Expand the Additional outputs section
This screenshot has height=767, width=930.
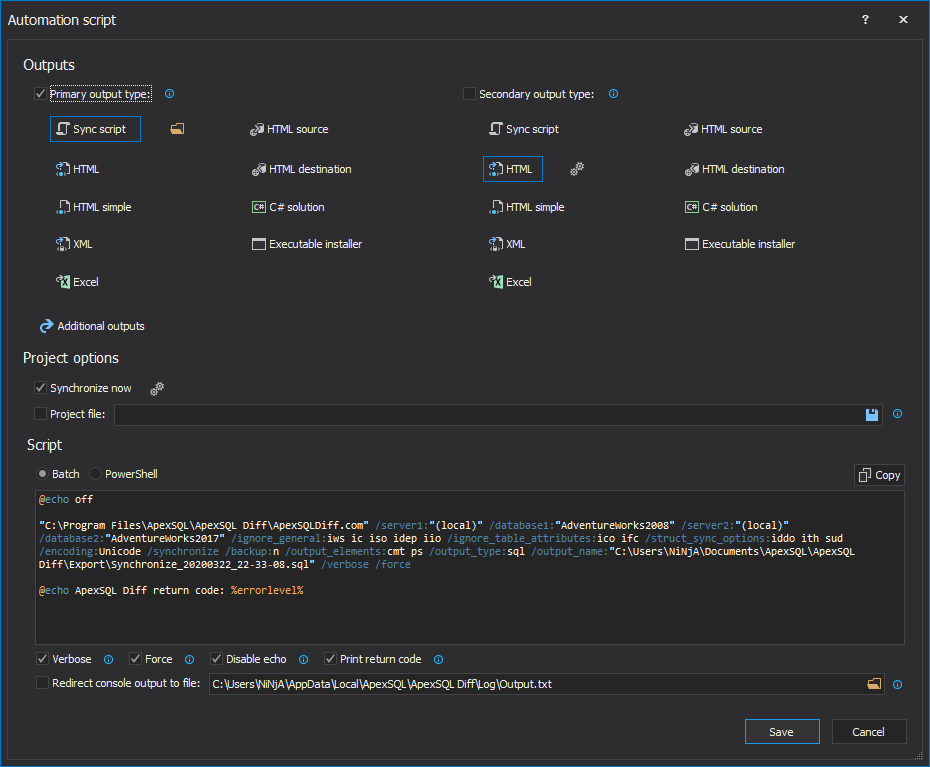[92, 326]
